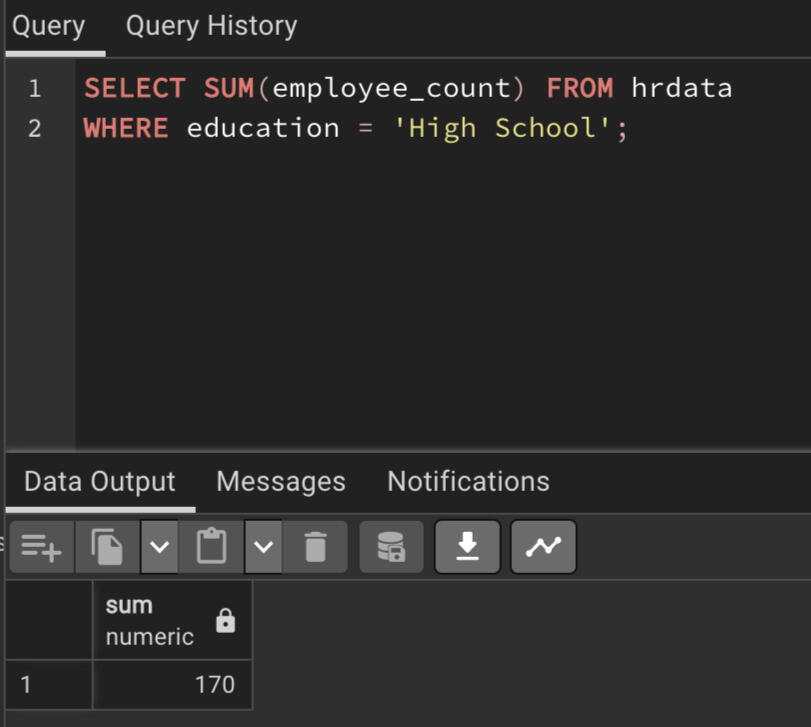811x727 pixels.
Task: Click the Save Data Changes database icon
Action: pos(391,547)
